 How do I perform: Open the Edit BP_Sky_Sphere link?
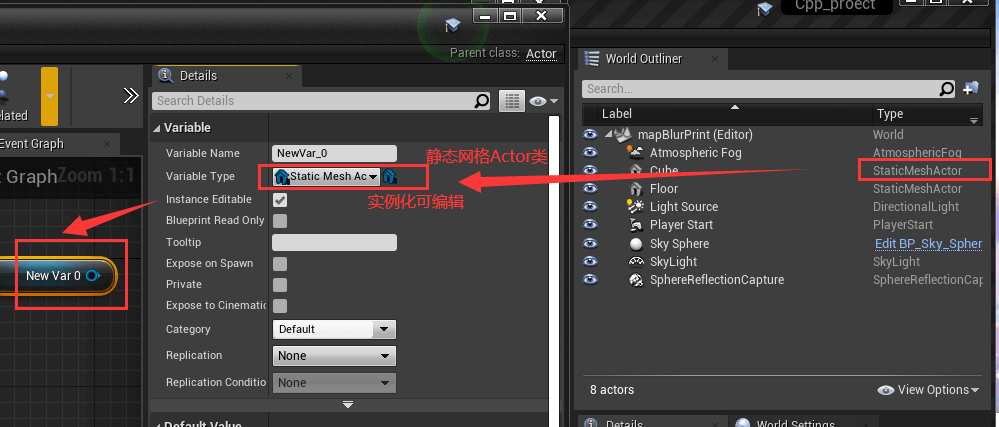tap(928, 243)
